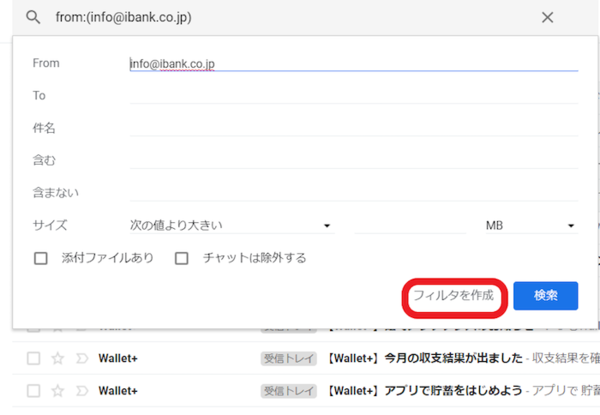This screenshot has height=415, width=600.
Task: Click the search query field from:(info@ibank.co.jp)
Action: point(123,17)
